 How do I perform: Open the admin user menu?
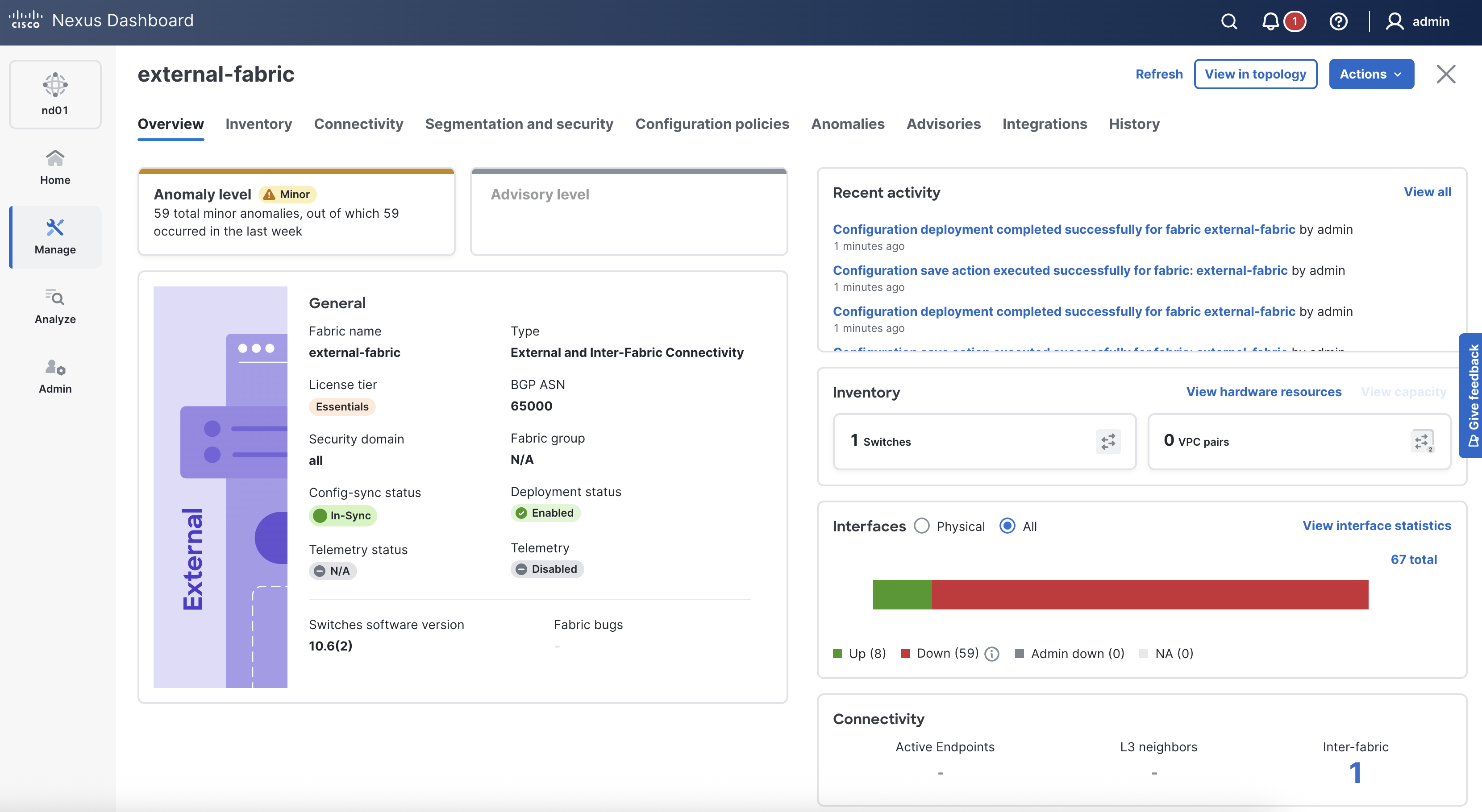coord(1418,22)
